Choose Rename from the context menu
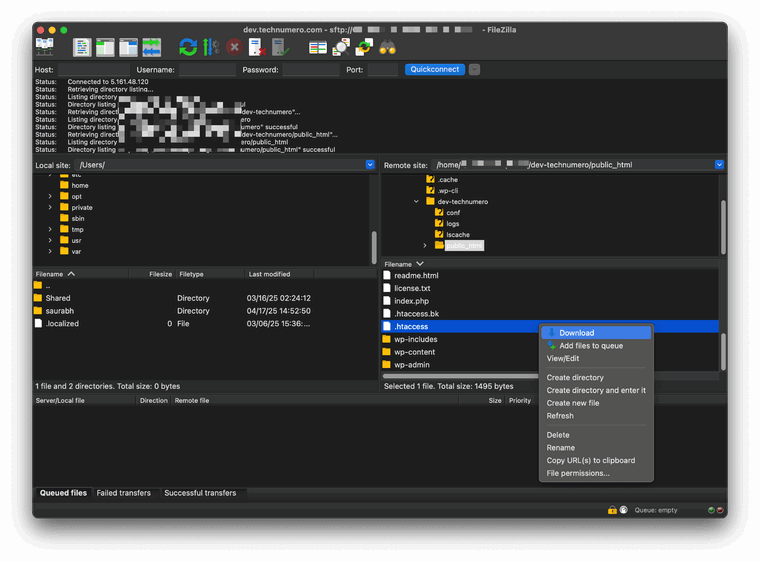This screenshot has height=561, width=760. point(596,448)
